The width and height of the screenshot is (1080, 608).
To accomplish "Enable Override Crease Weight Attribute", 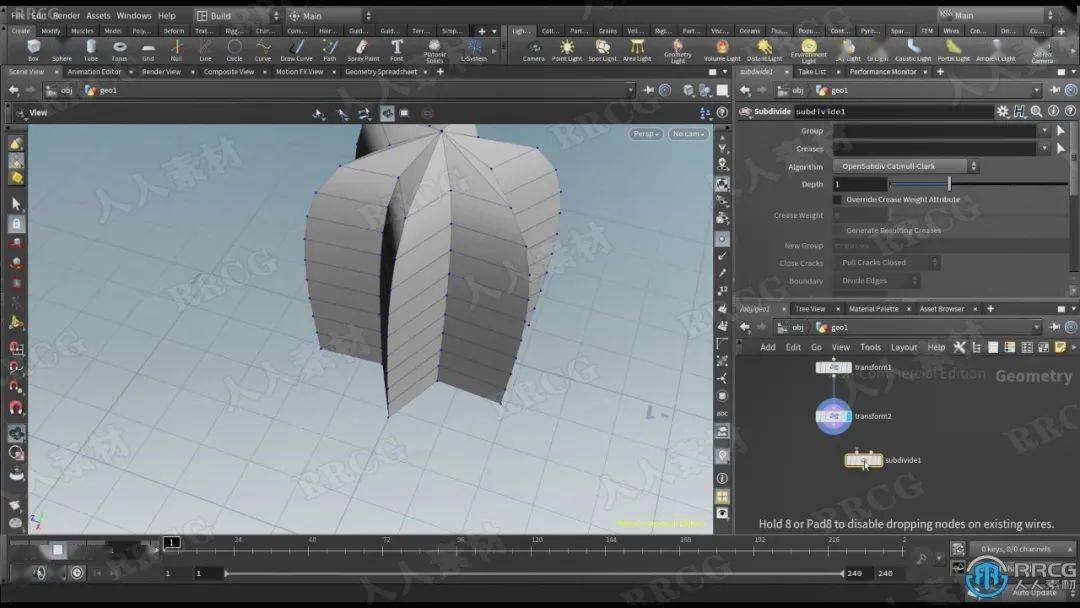I will click(838, 200).
